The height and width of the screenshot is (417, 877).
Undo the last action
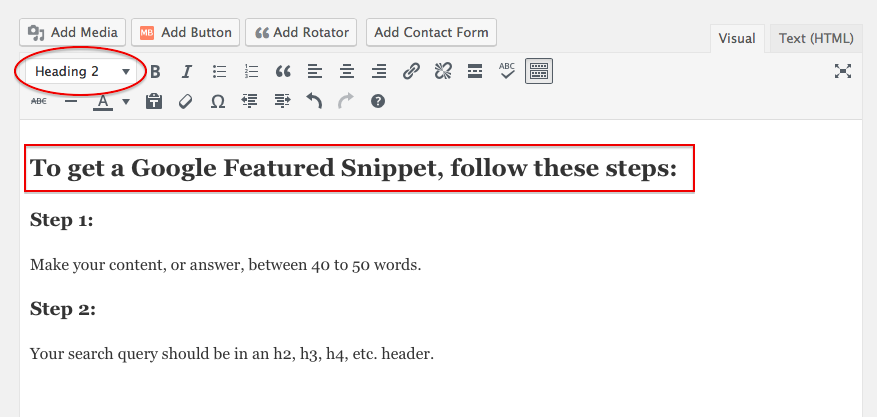314,101
